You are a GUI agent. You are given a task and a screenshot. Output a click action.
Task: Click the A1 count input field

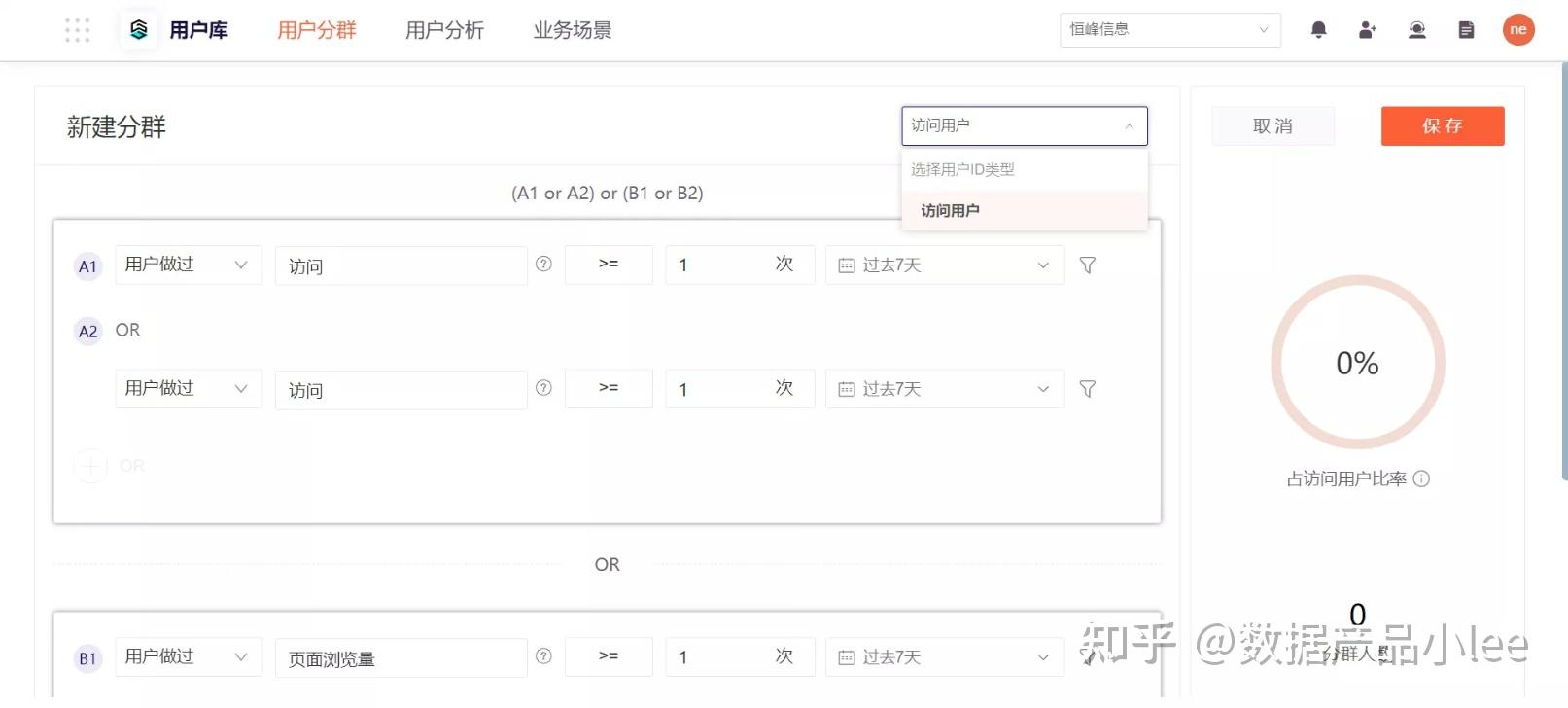pyautogui.click(x=719, y=265)
